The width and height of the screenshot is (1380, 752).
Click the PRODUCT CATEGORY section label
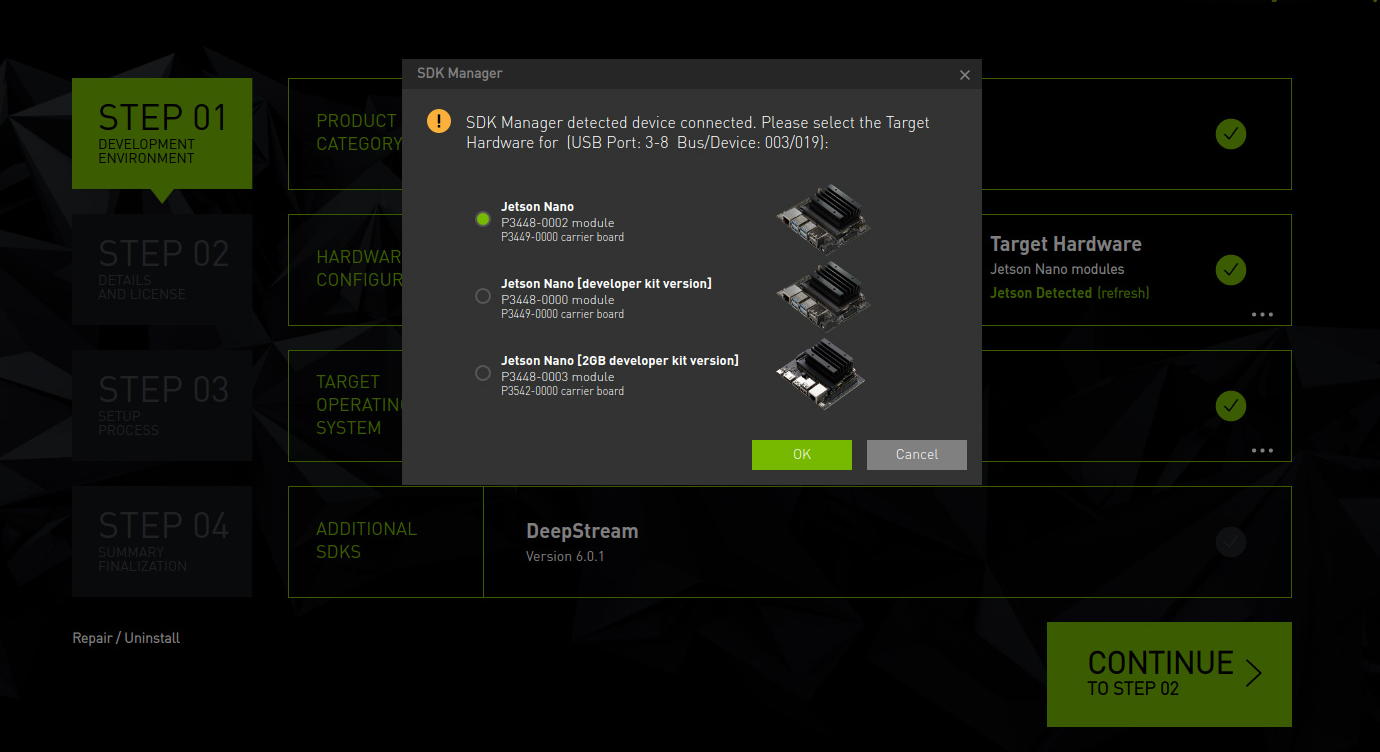pyautogui.click(x=359, y=132)
